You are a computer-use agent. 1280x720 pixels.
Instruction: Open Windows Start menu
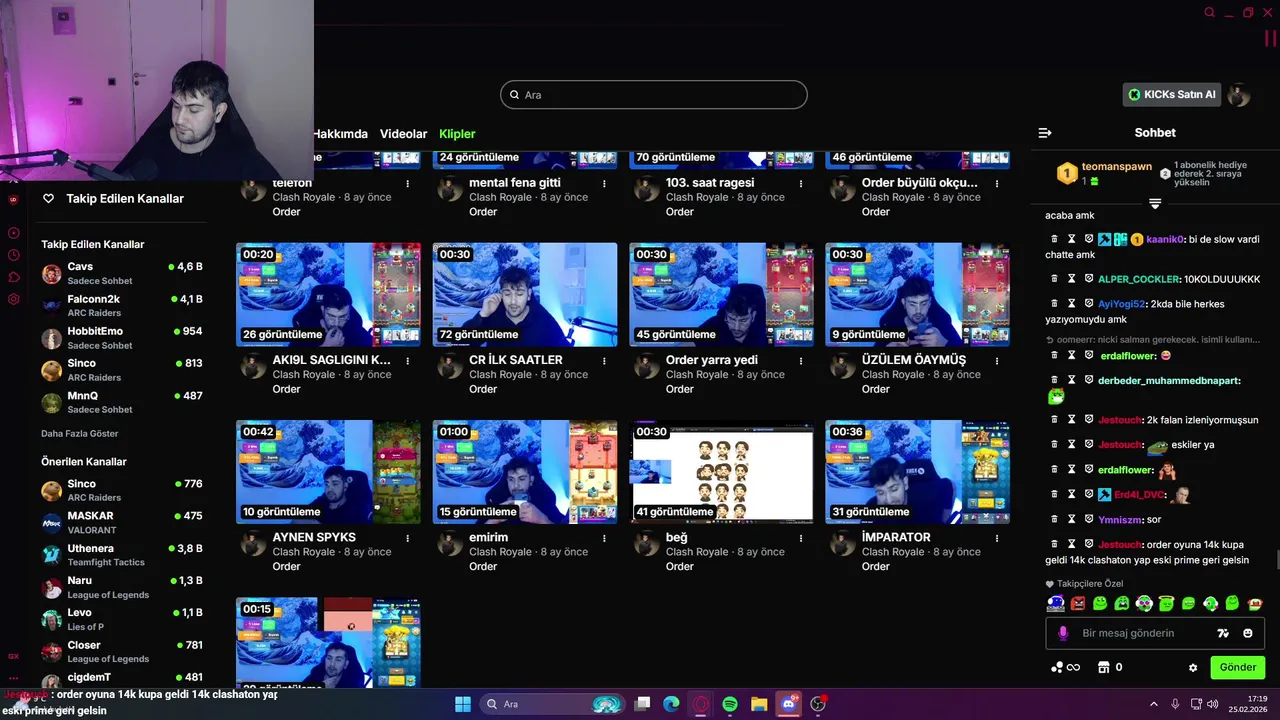point(463,704)
